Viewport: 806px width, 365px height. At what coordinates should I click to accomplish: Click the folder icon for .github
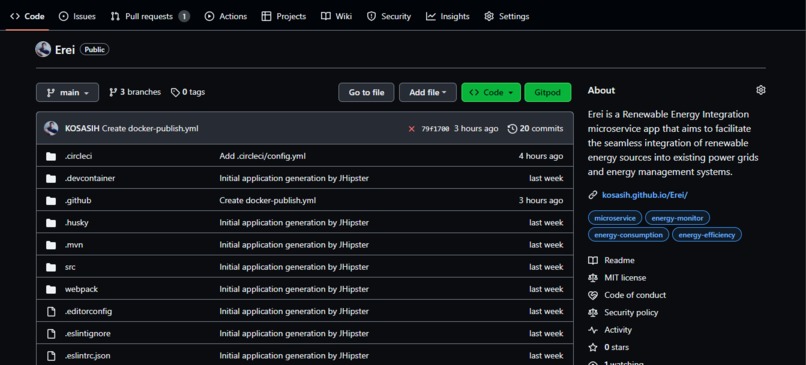point(51,200)
